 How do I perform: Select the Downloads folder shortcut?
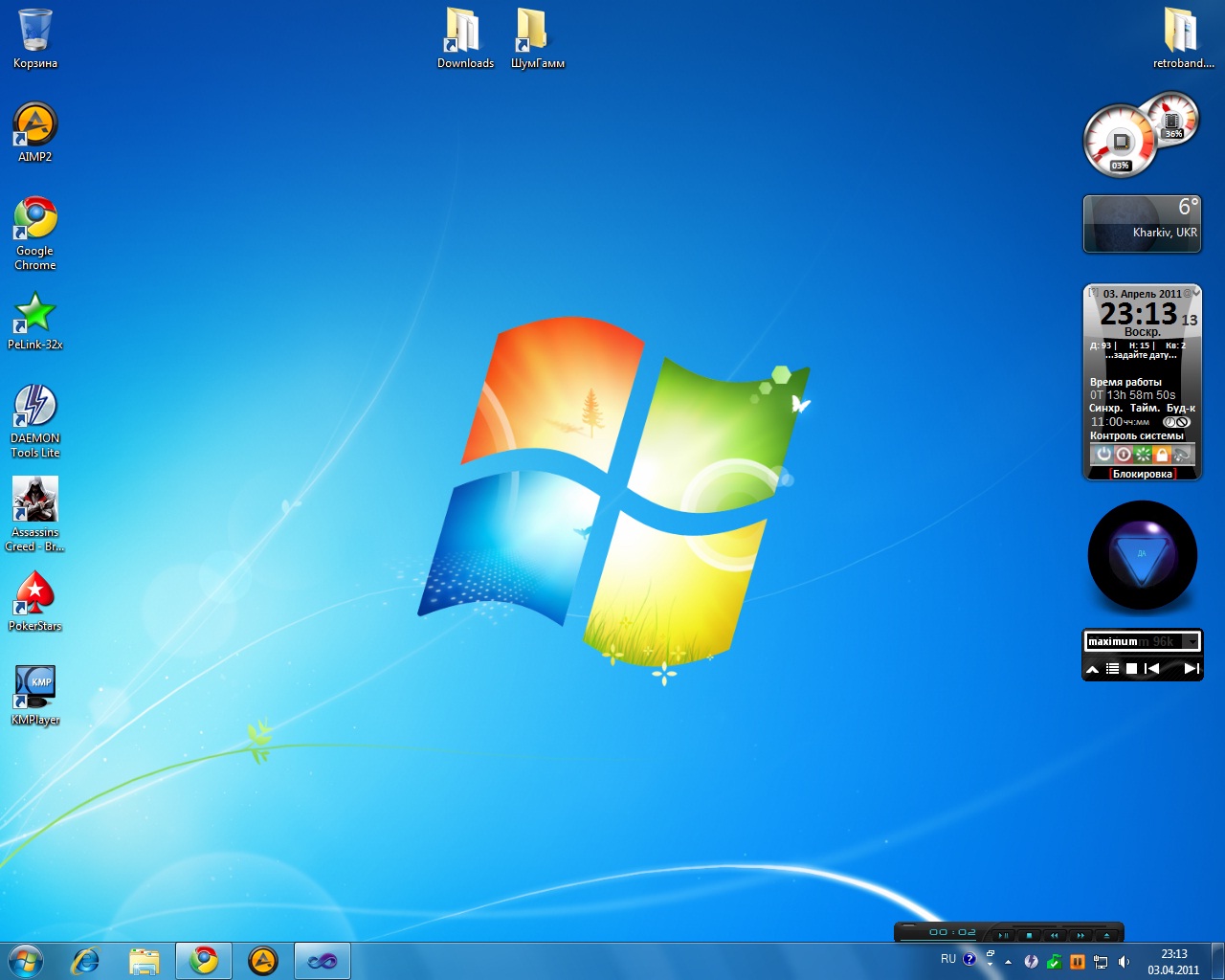pos(465,39)
